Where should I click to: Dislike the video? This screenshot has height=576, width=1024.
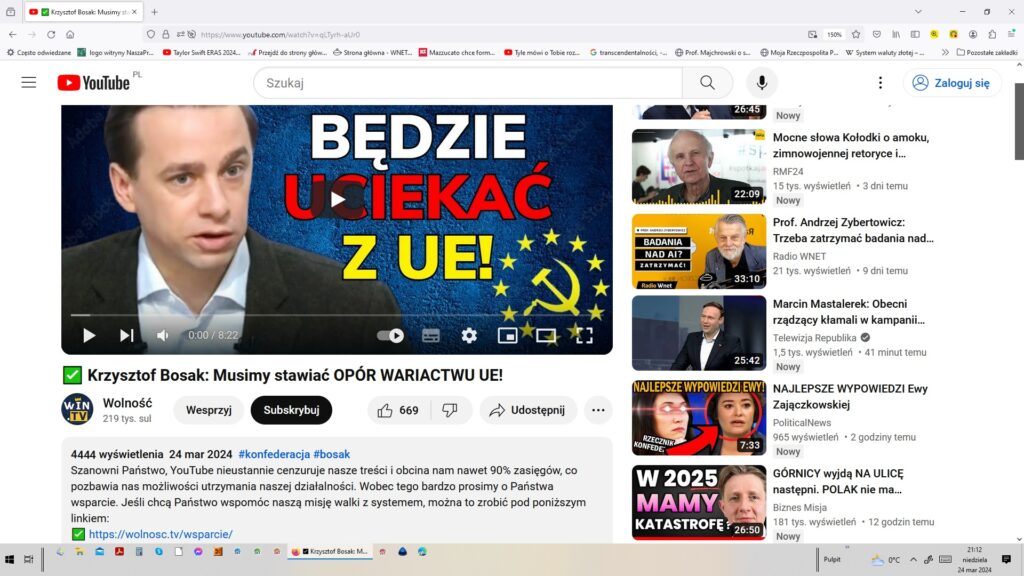(x=450, y=410)
